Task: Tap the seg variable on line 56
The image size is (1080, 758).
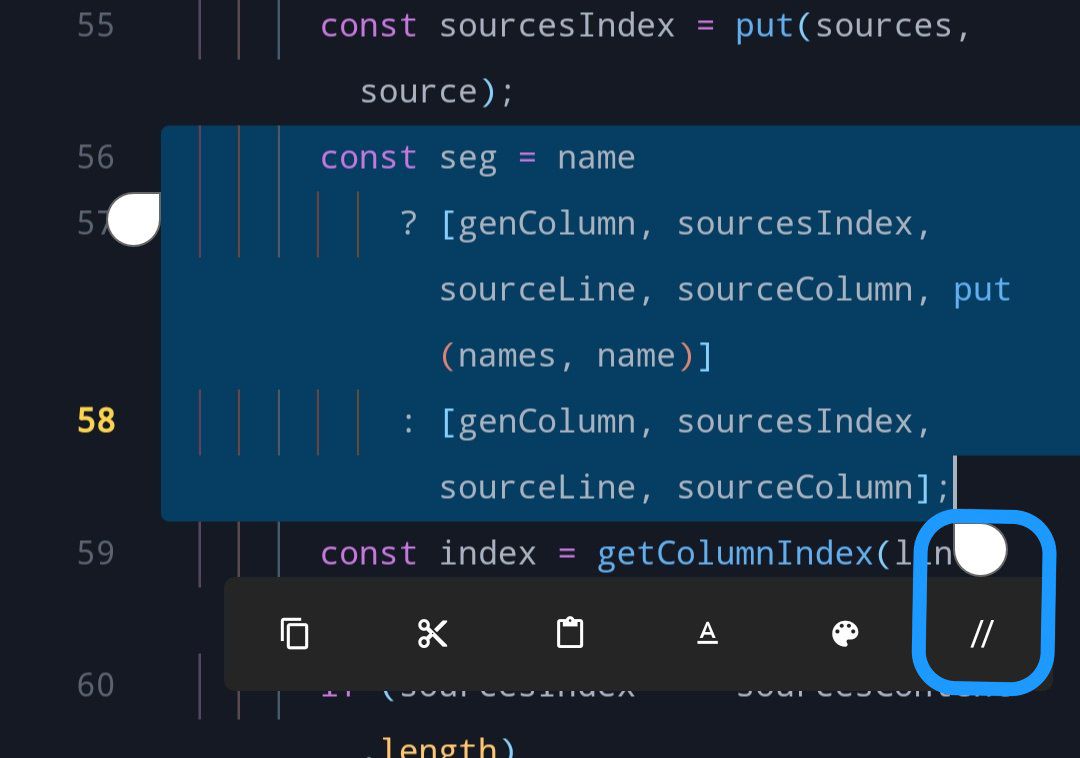Action: coord(470,156)
